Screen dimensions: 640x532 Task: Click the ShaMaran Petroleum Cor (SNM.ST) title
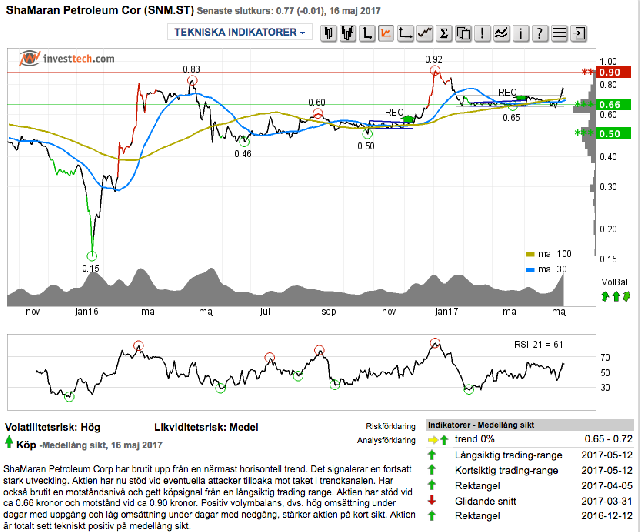tap(100, 10)
